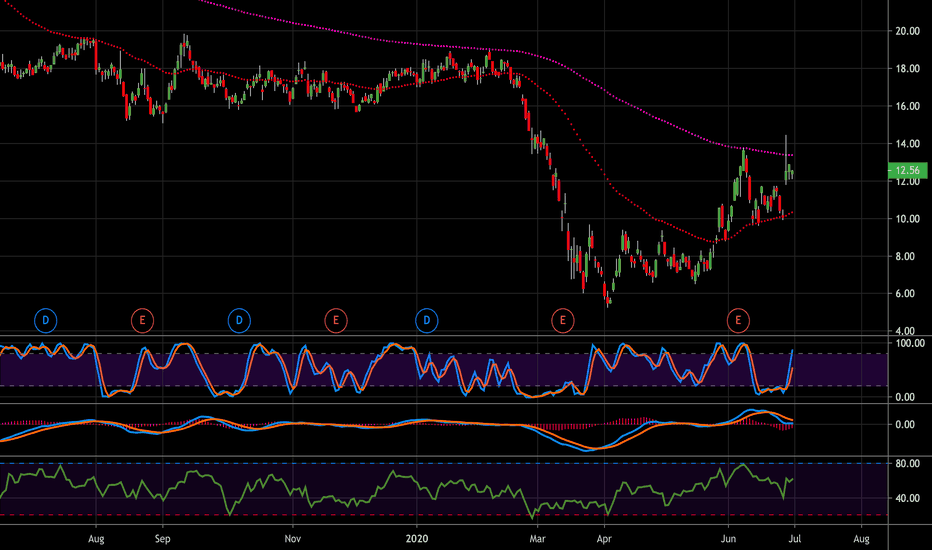Open the earnings marker in March 2020

(562, 320)
